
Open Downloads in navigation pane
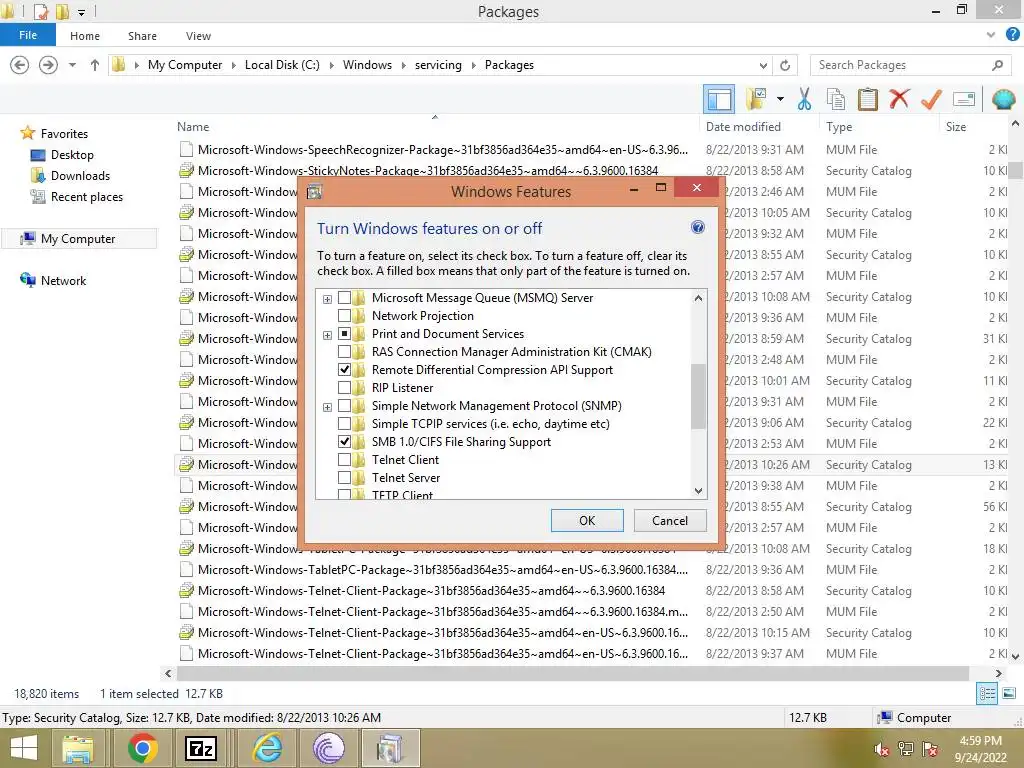[80, 176]
